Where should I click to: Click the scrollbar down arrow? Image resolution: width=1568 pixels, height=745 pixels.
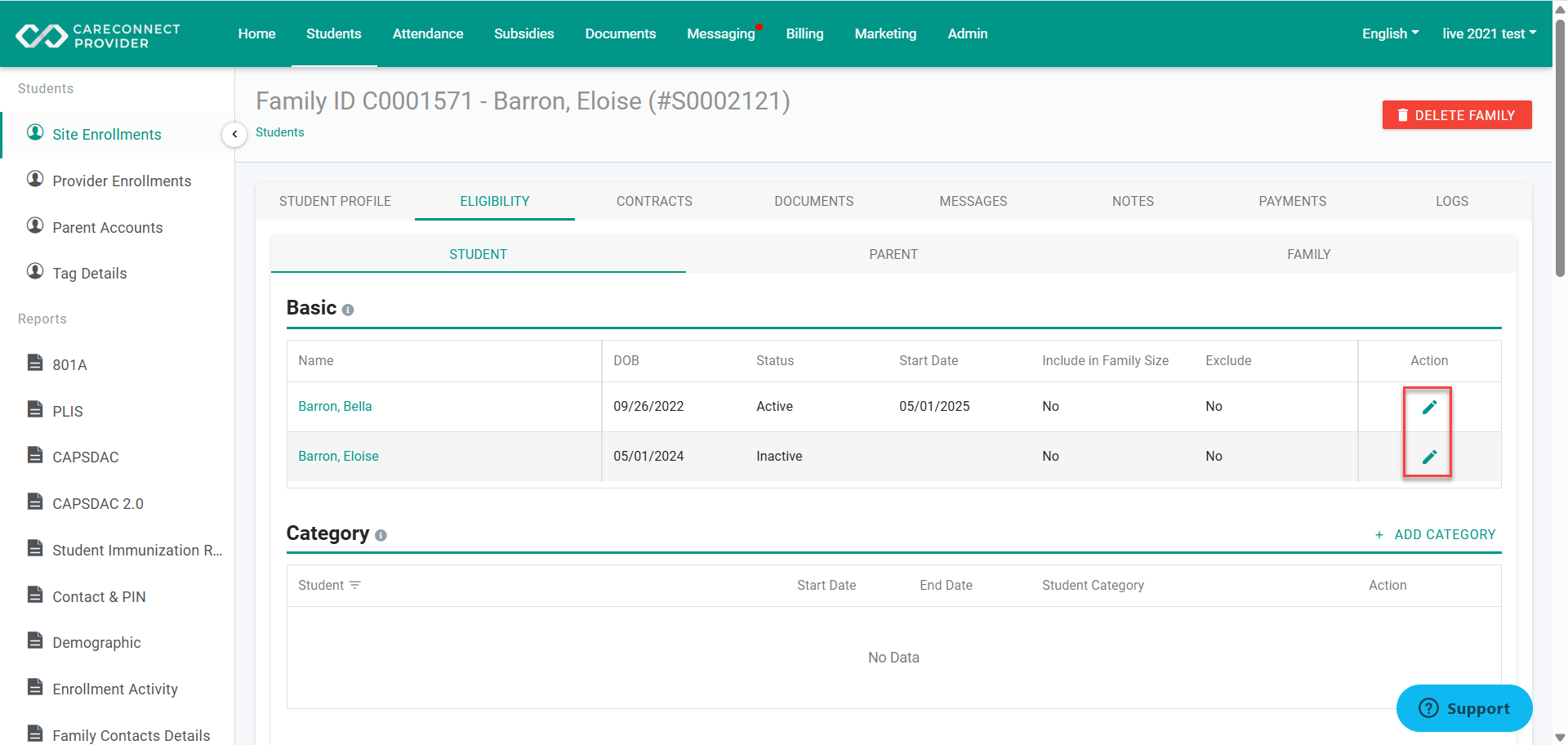coord(1560,738)
